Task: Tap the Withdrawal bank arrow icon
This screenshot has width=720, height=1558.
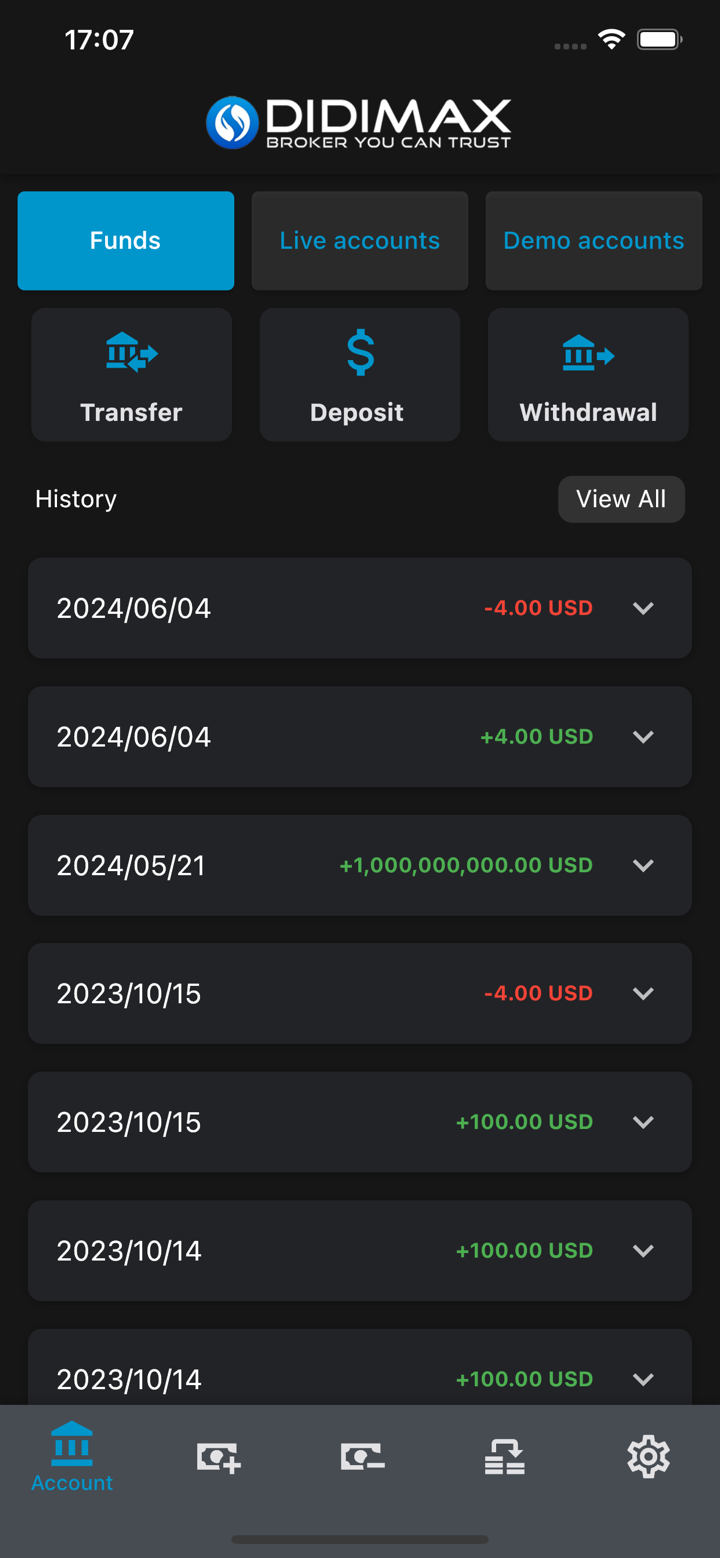Action: (588, 354)
